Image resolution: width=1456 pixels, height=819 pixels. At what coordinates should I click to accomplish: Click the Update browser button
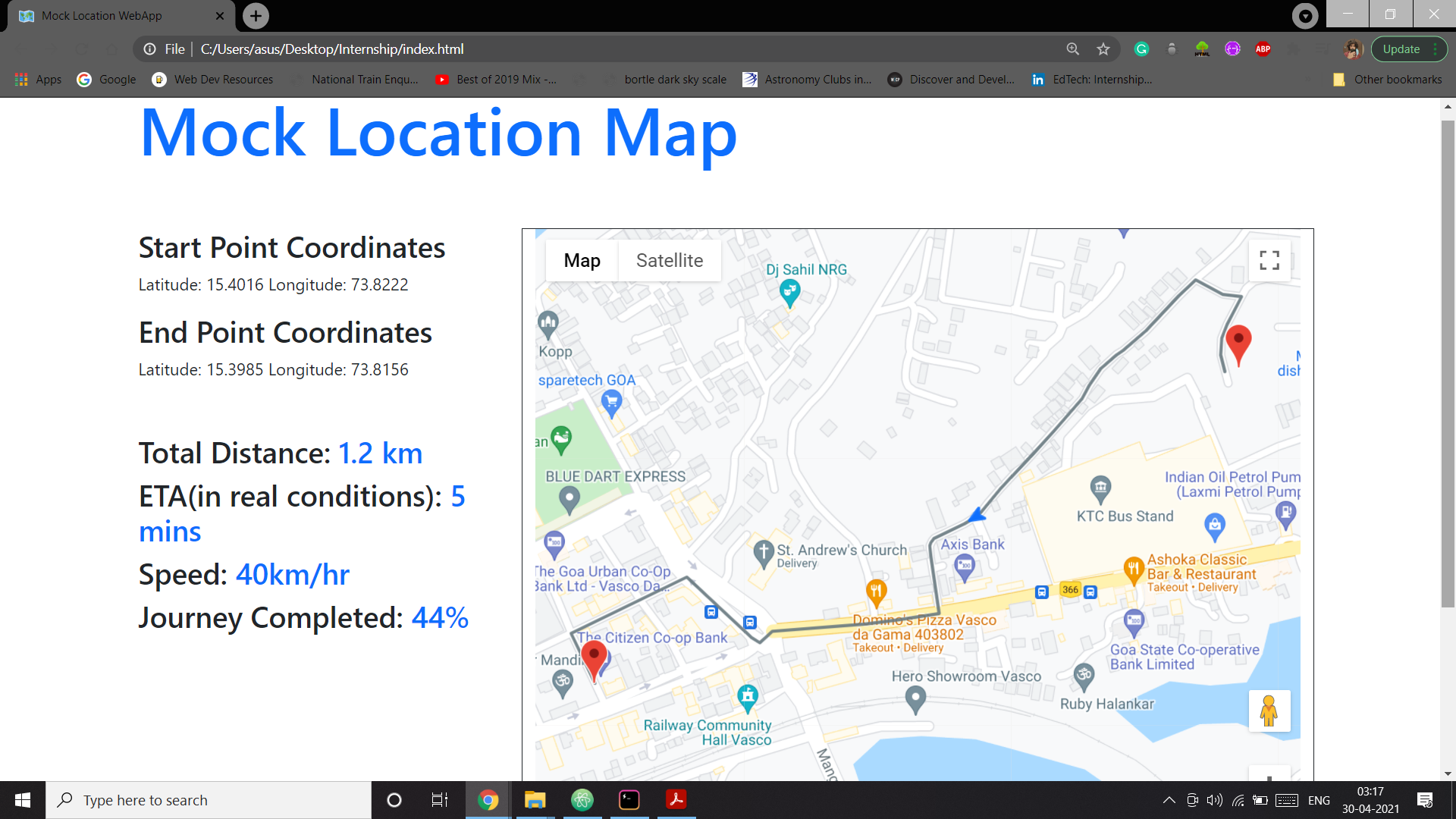click(1402, 49)
